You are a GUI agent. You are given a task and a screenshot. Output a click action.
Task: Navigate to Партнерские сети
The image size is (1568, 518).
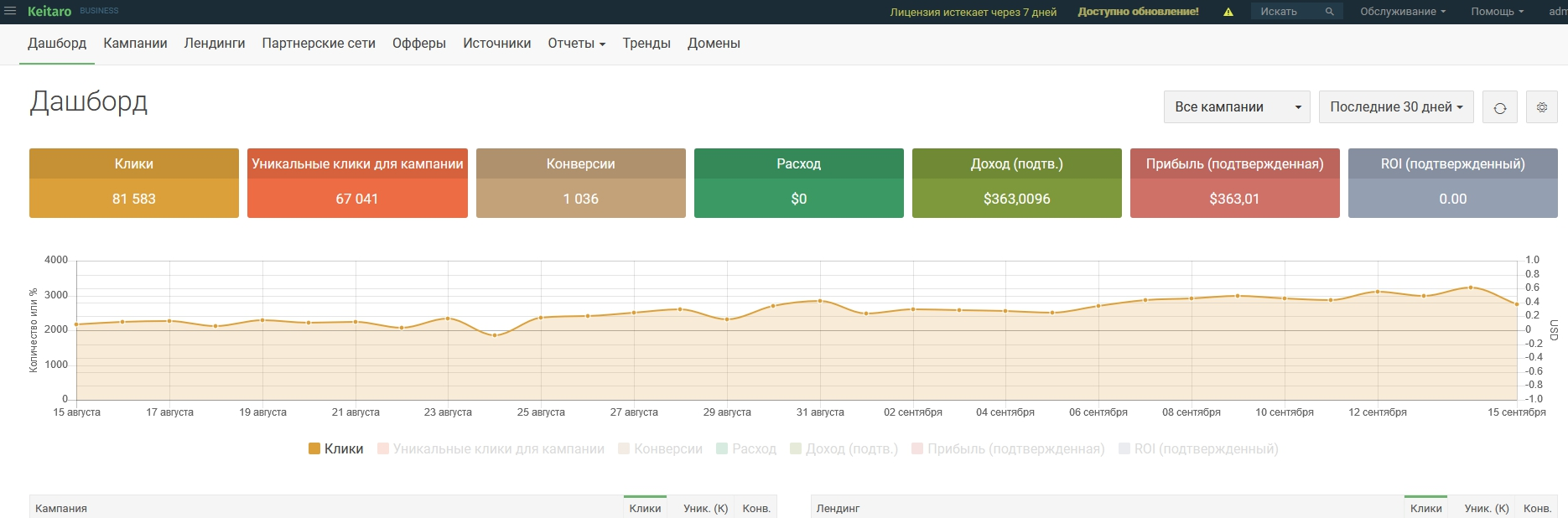coord(319,44)
